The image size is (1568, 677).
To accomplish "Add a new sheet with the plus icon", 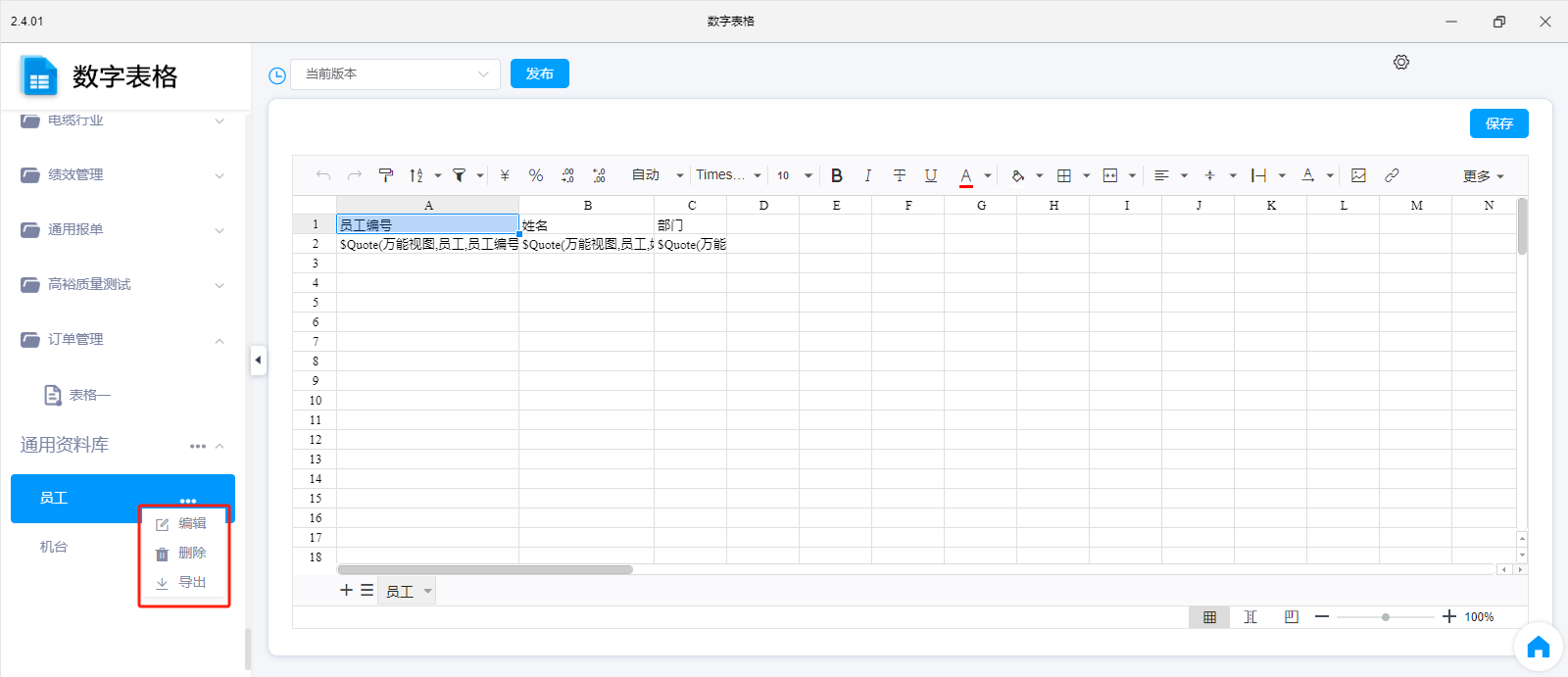I will click(346, 590).
